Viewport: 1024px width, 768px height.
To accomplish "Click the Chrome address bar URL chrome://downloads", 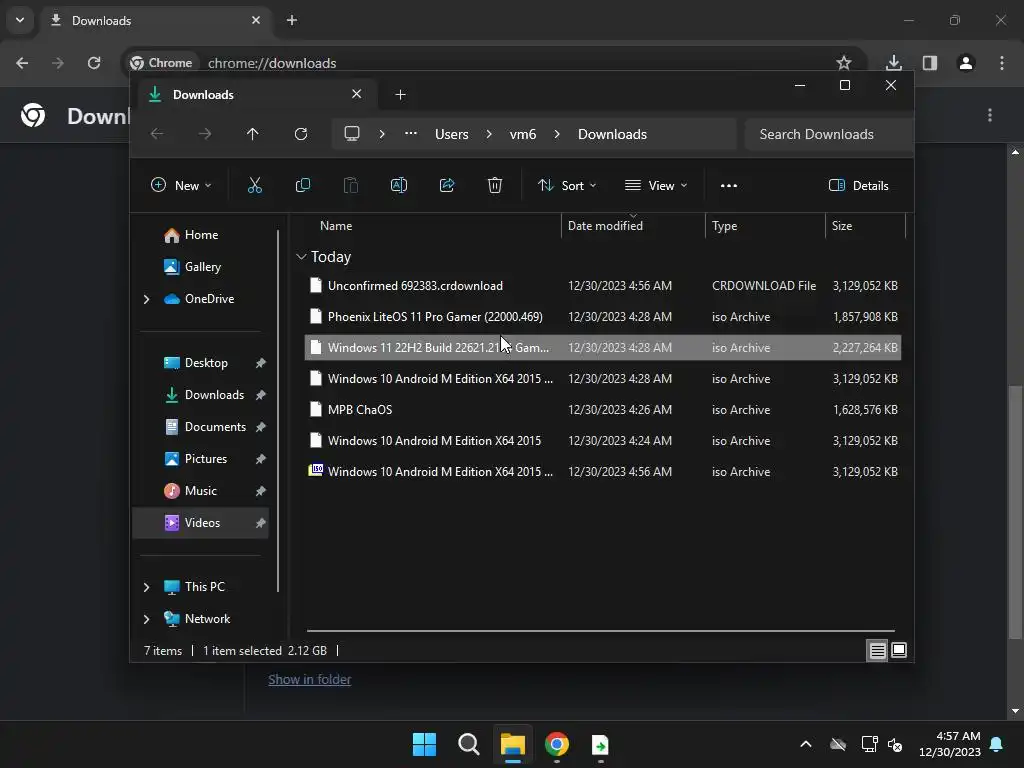I will tap(272, 63).
